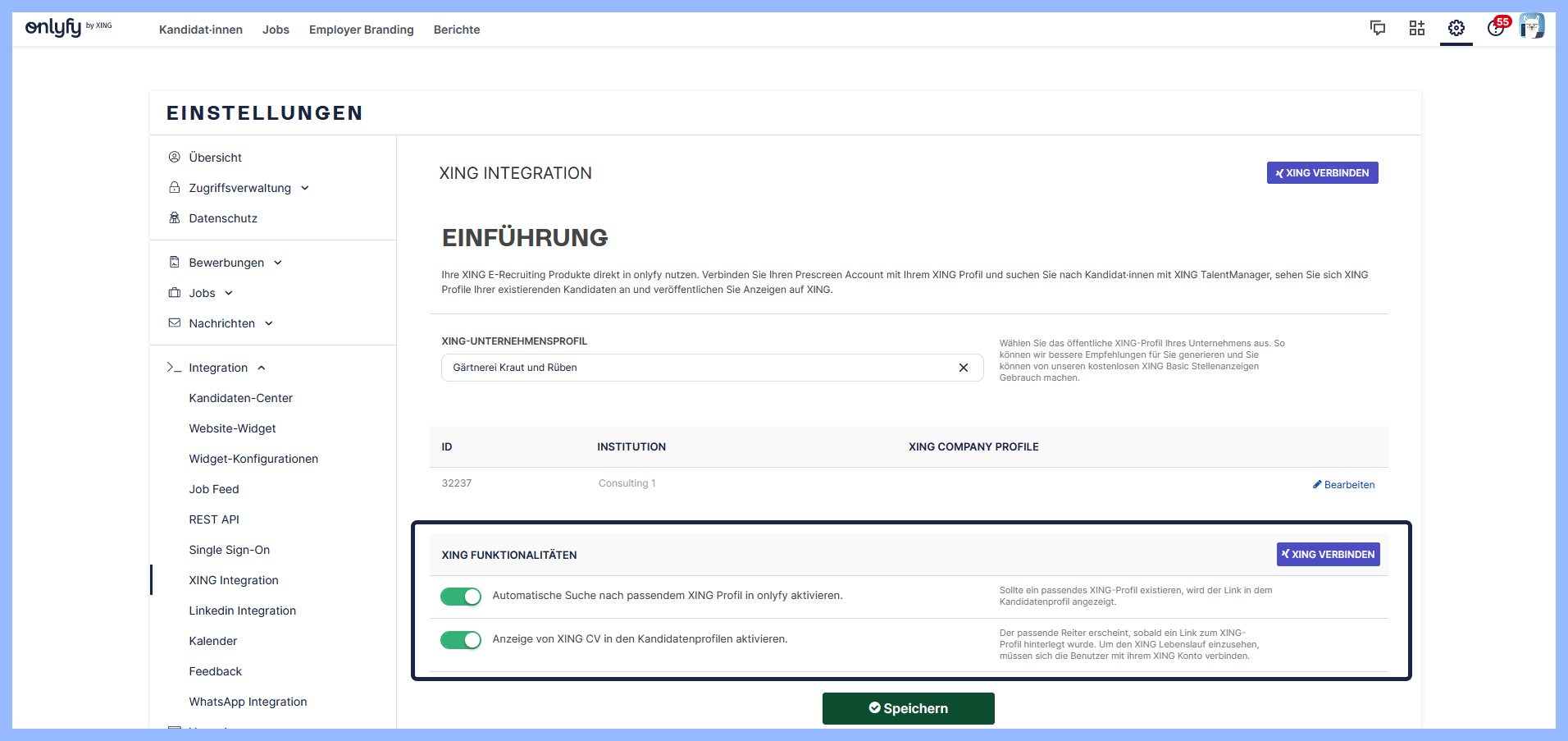Clear the XING company profile field
This screenshot has width=1568, height=741.
[964, 368]
